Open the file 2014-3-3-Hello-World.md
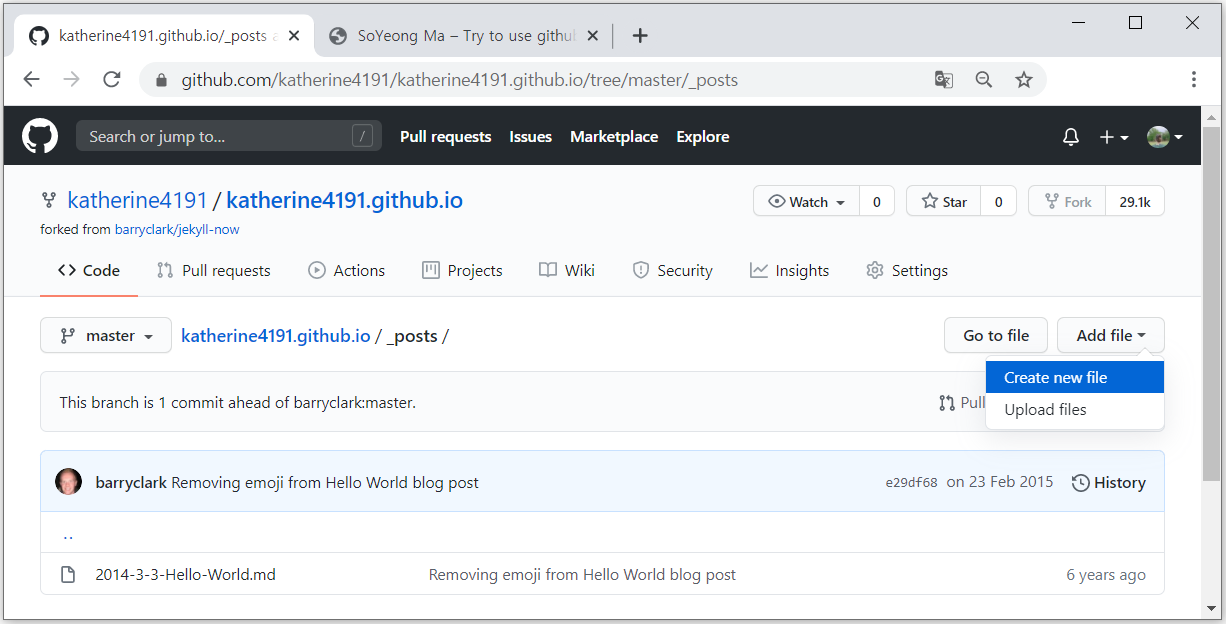The height and width of the screenshot is (624, 1226). pos(185,575)
